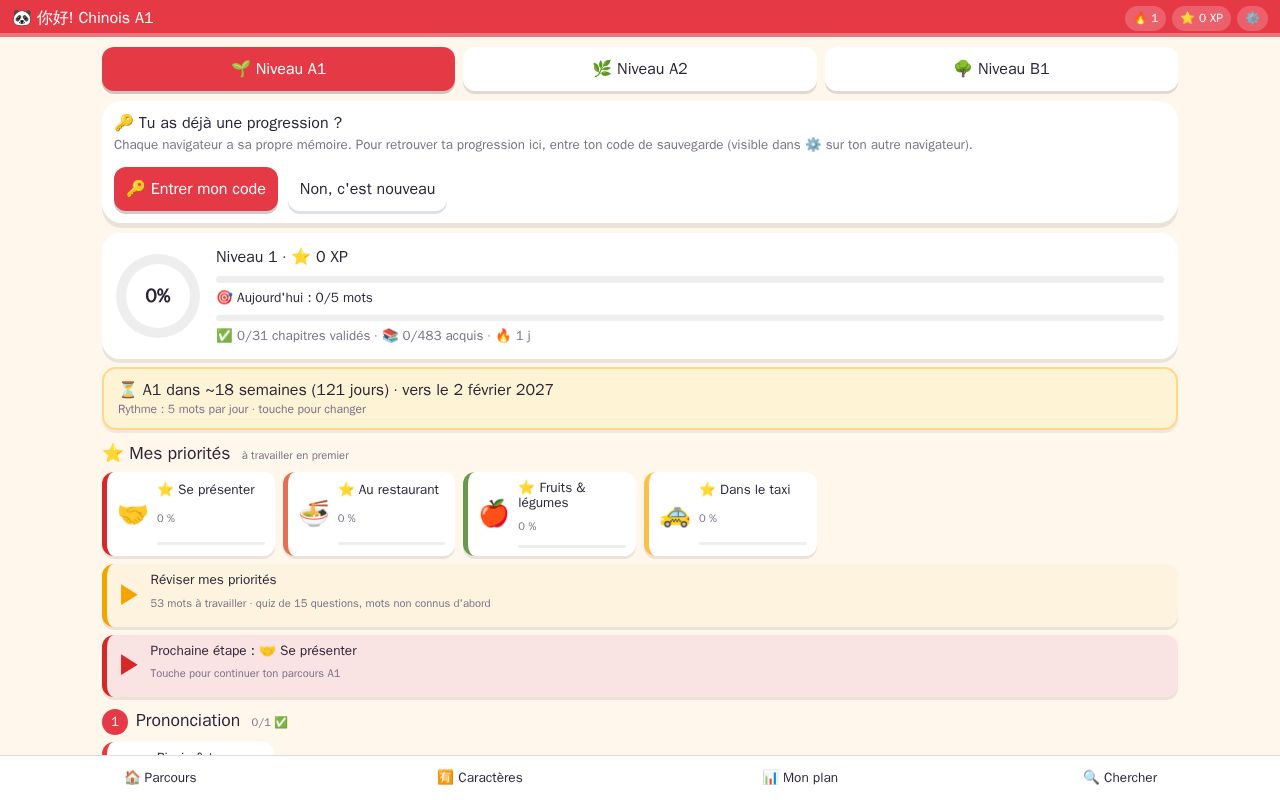This screenshot has width=1280, height=800.
Task: Click the Mes priorités heading
Action: pos(166,454)
